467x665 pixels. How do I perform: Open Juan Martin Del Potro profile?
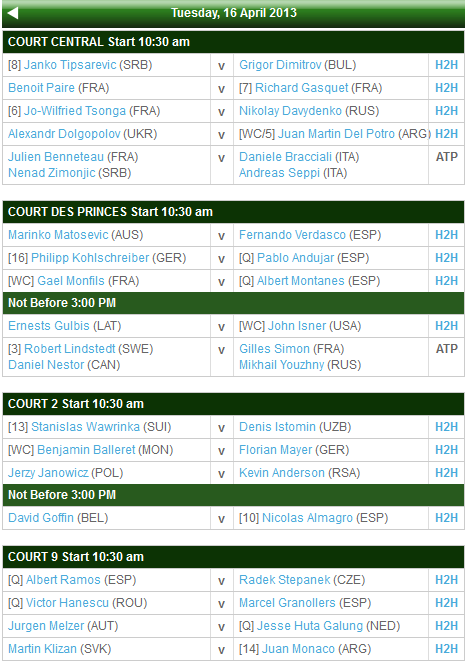pos(336,134)
